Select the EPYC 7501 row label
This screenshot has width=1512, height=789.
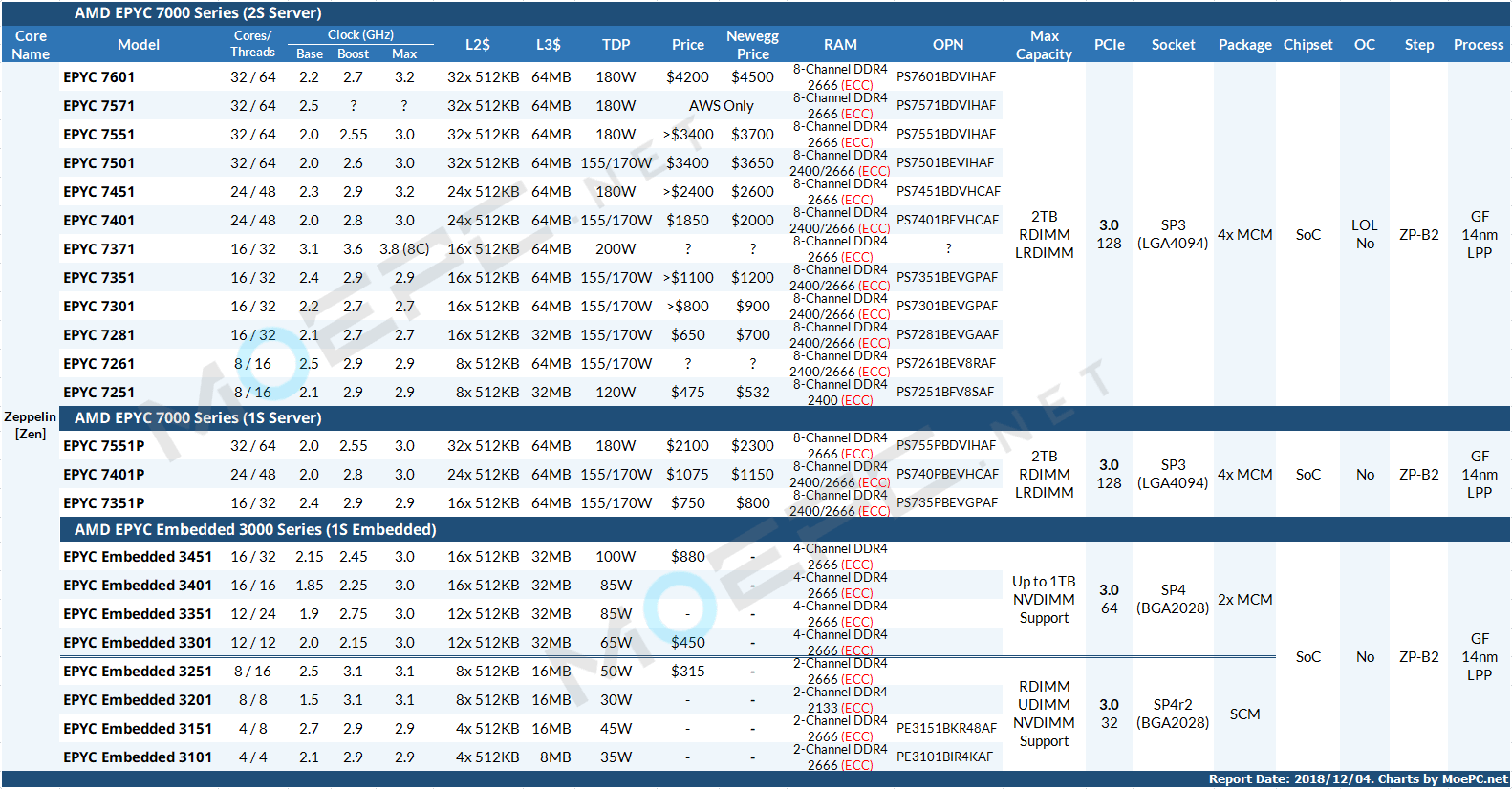pos(99,163)
